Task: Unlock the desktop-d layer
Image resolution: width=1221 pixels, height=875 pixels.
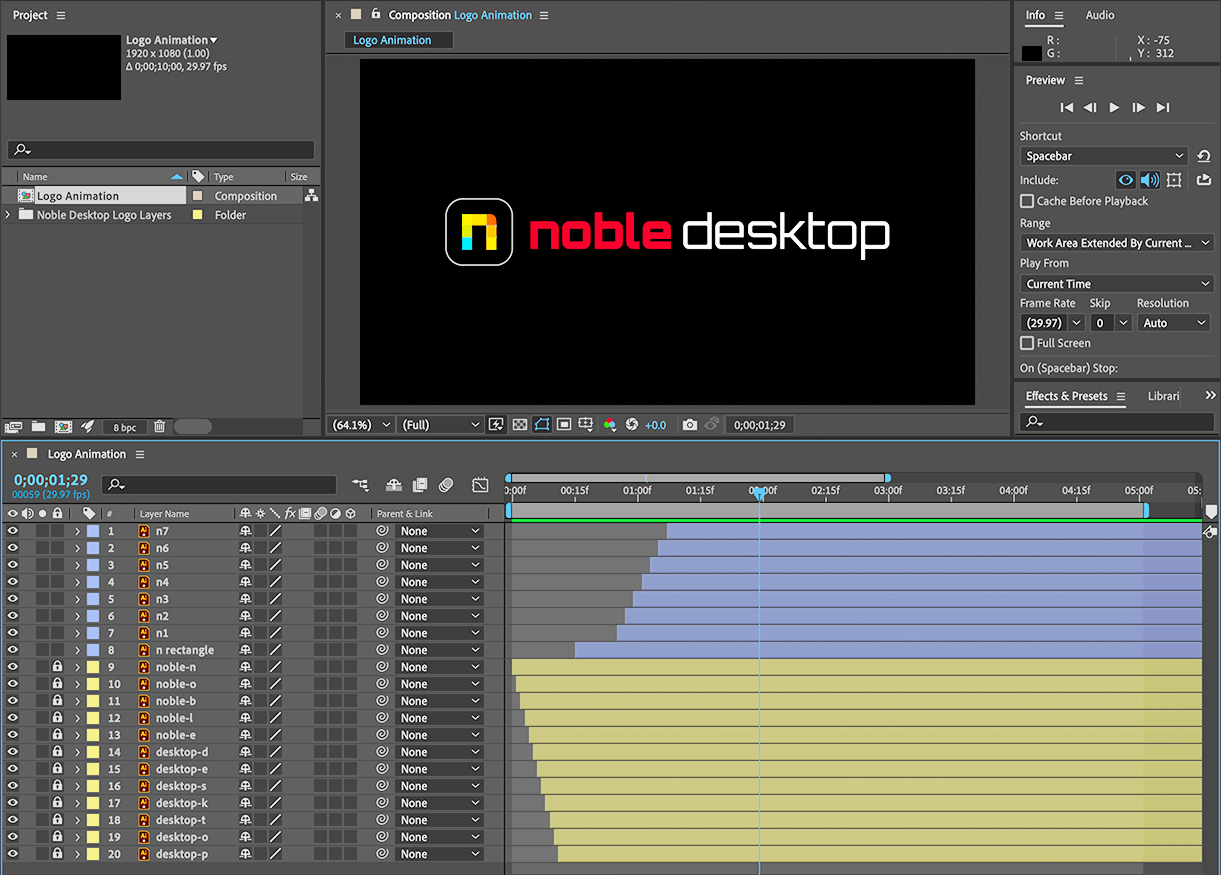Action: pyautogui.click(x=55, y=751)
